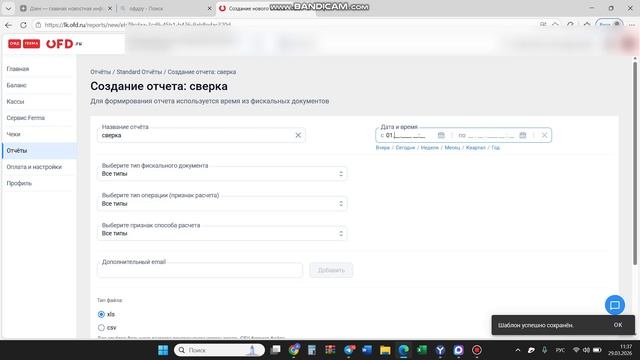The width and height of the screenshot is (640, 360).
Task: Dismiss the notification with OK
Action: [x=618, y=325]
